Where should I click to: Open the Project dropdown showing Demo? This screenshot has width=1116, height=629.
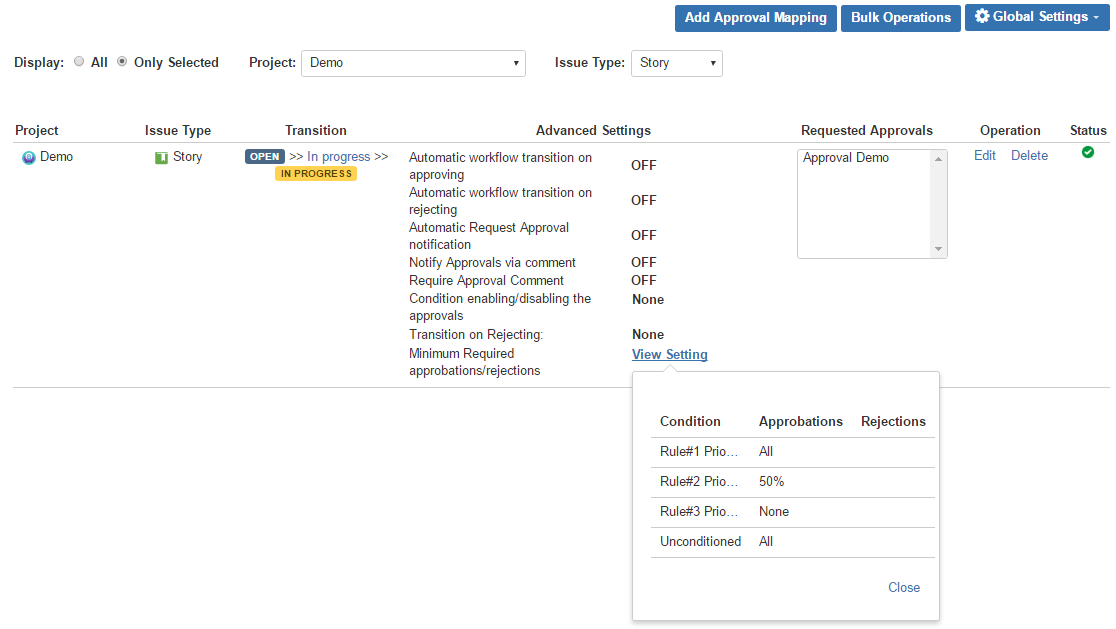click(x=413, y=63)
